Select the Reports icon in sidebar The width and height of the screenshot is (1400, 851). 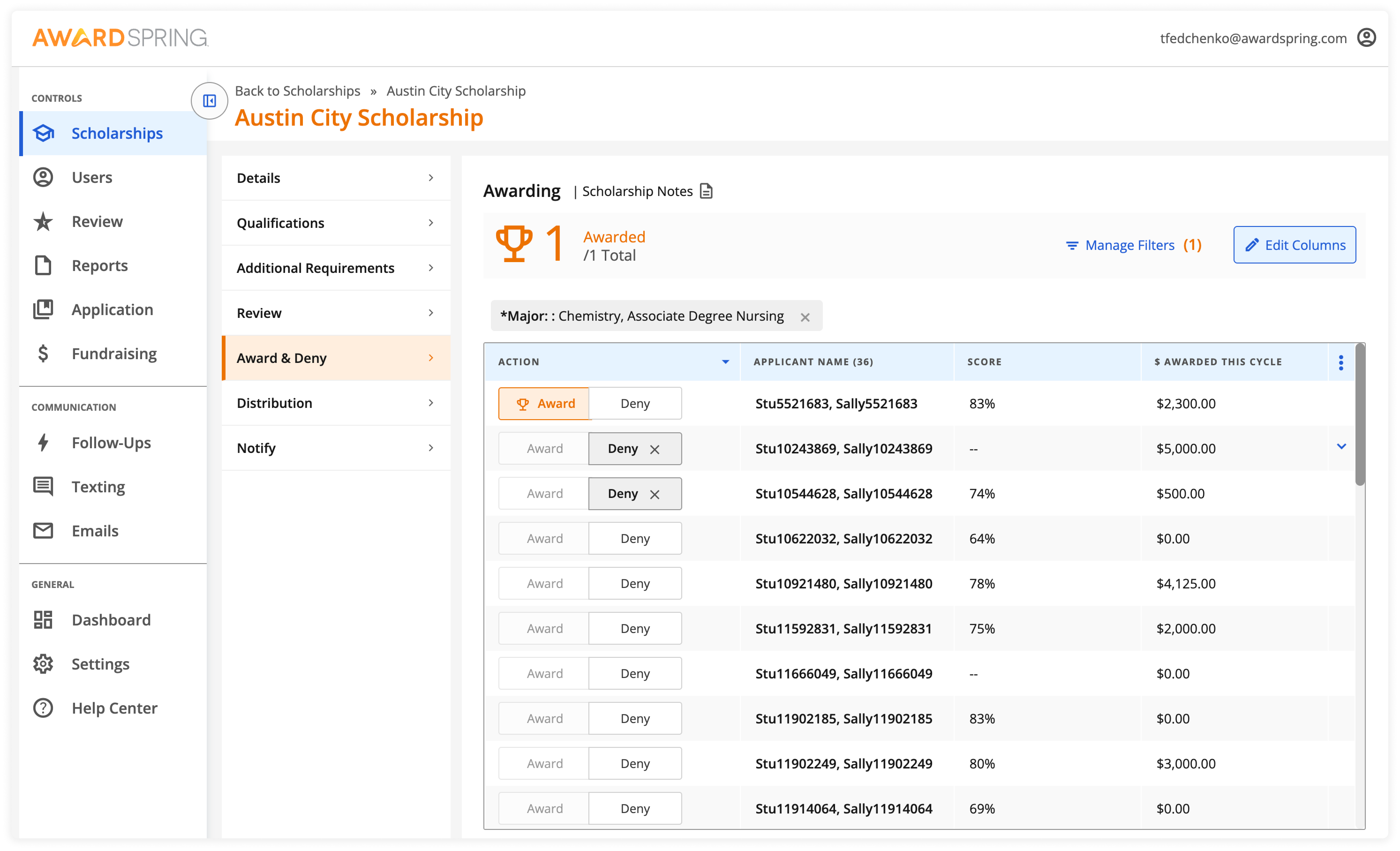pos(43,265)
